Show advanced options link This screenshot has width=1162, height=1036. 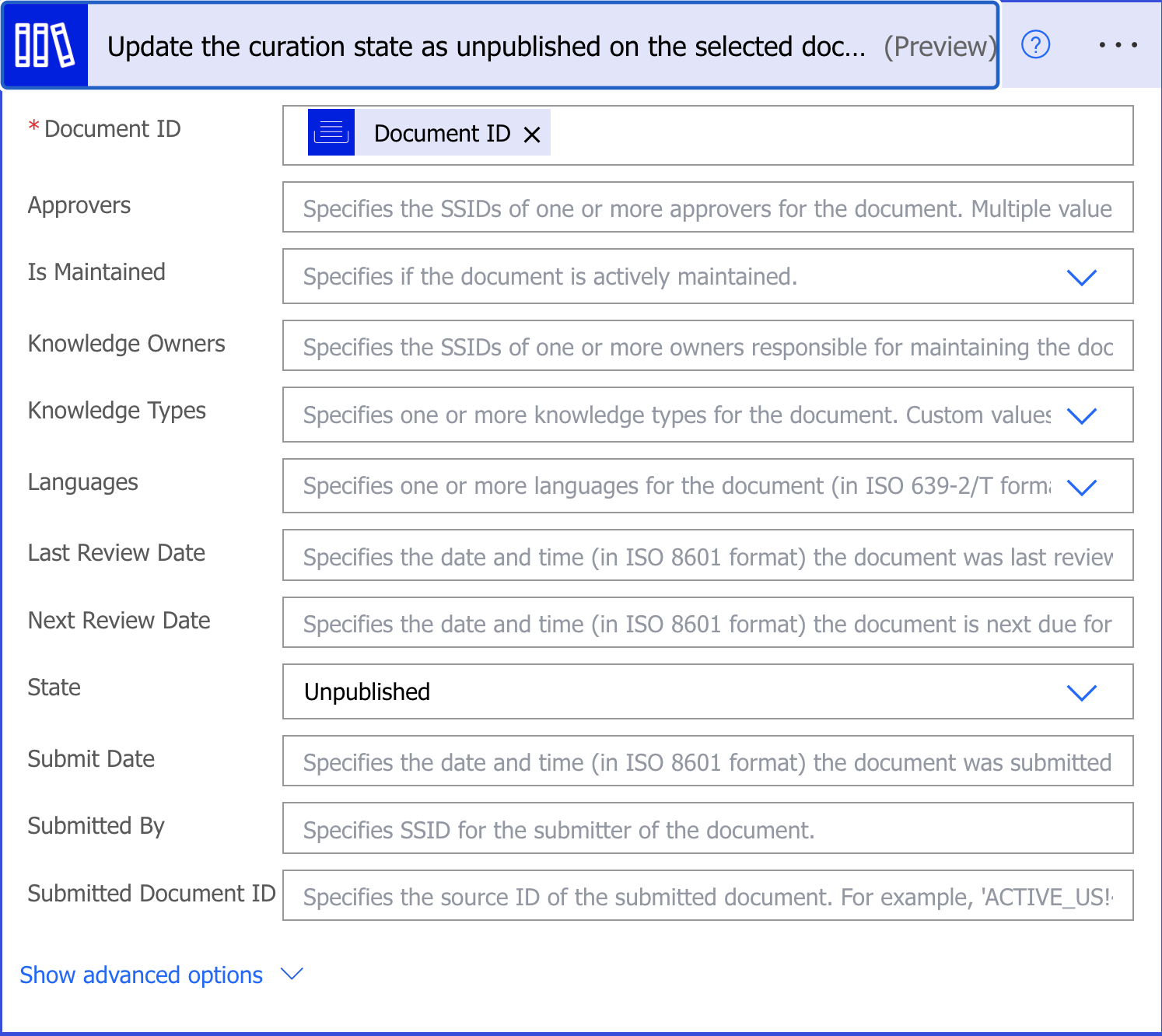[x=142, y=975]
